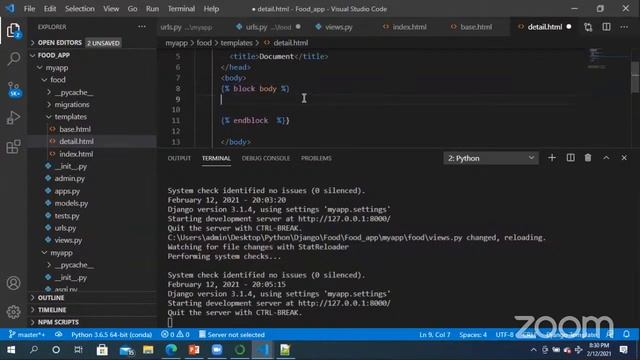Maximize the terminal panel size
This screenshot has width=640, height=360.
606,158
